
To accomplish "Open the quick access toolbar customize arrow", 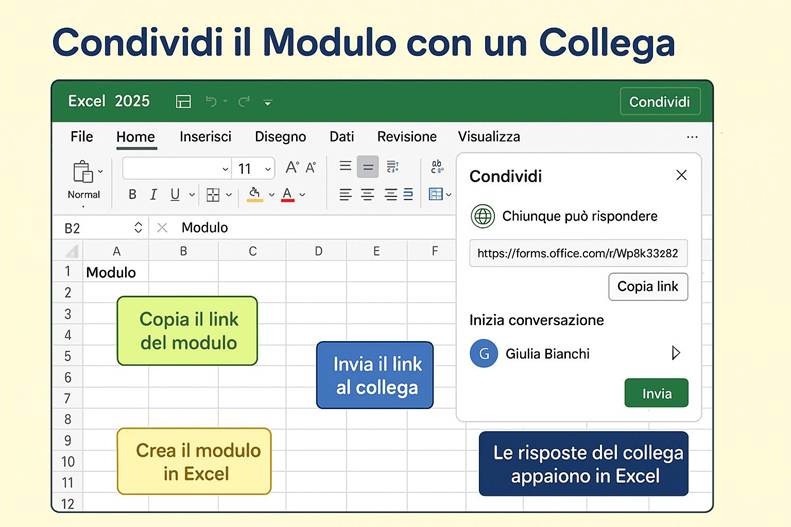I will (x=268, y=103).
